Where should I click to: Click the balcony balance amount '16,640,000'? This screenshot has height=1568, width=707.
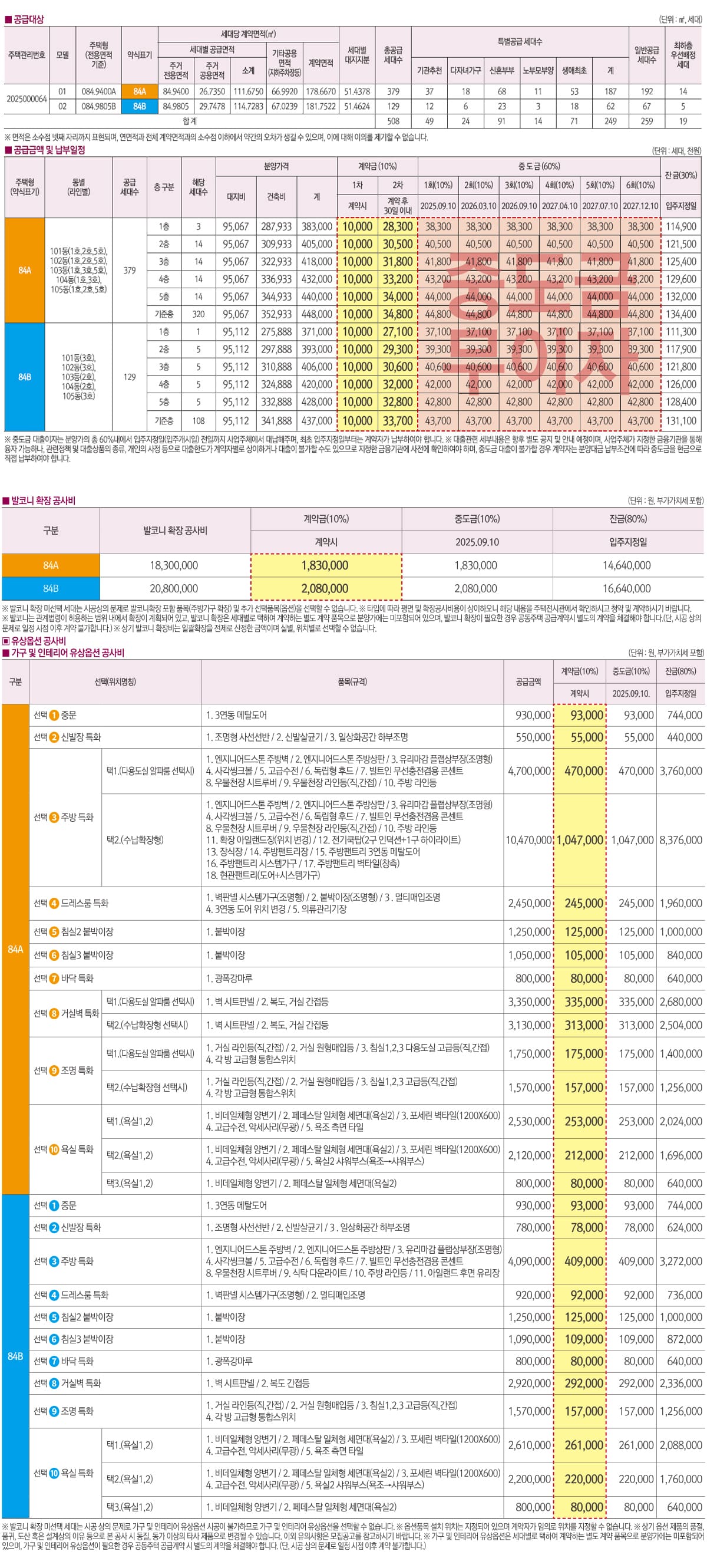pos(627,589)
